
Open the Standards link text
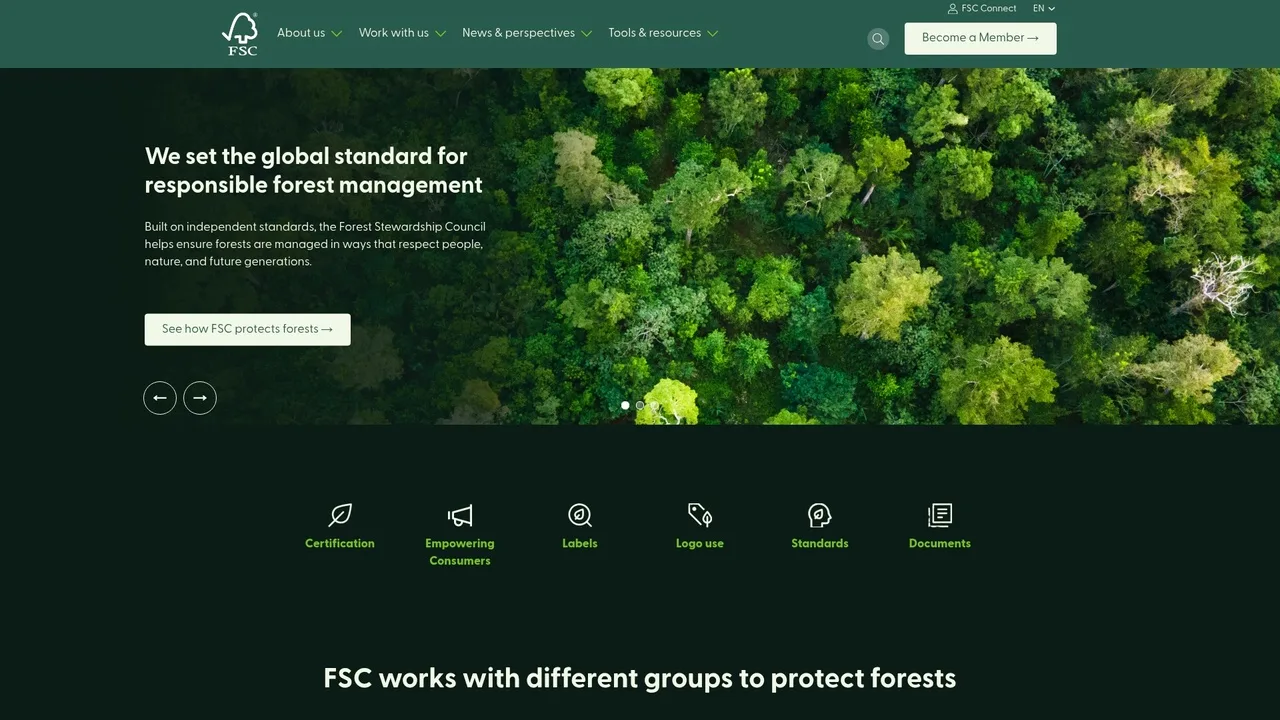tap(820, 544)
